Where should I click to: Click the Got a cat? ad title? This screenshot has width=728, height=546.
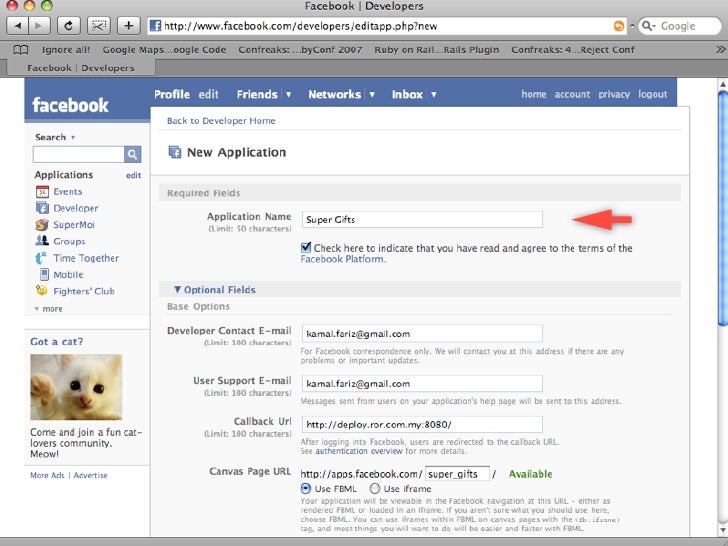point(57,342)
